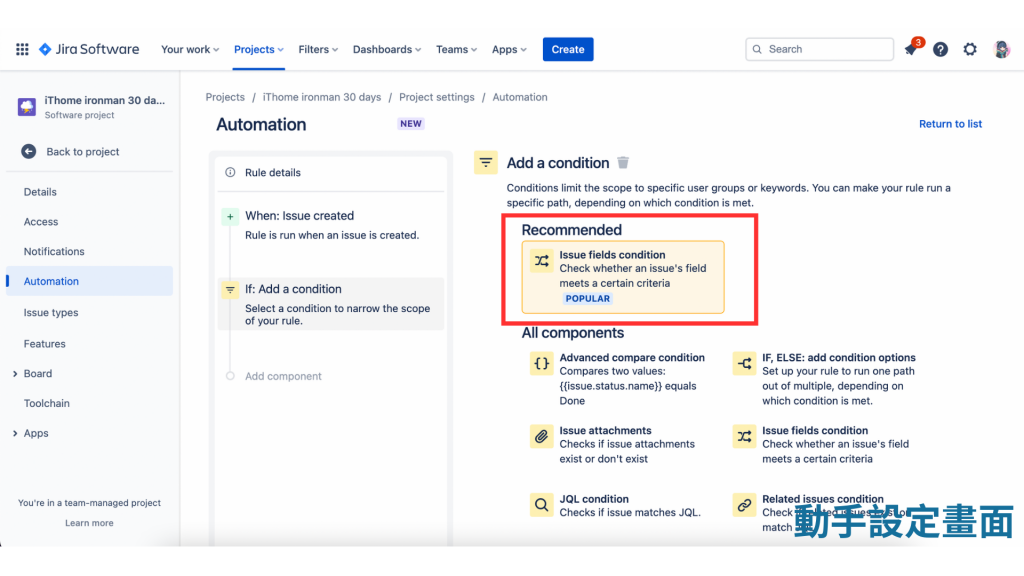Select Issue types in sidebar

tap(89, 312)
